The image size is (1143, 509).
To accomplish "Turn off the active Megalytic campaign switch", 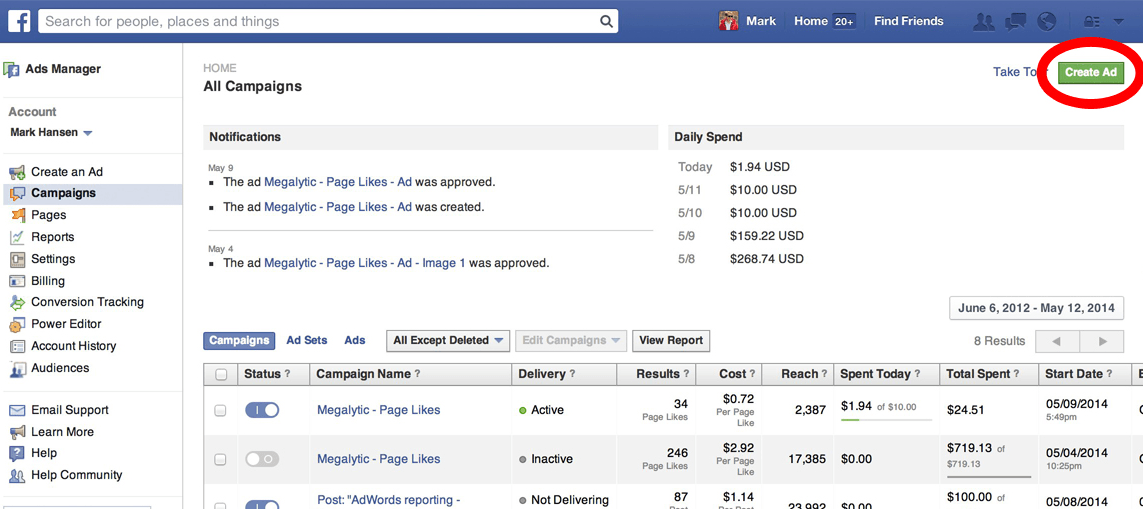I will [262, 410].
